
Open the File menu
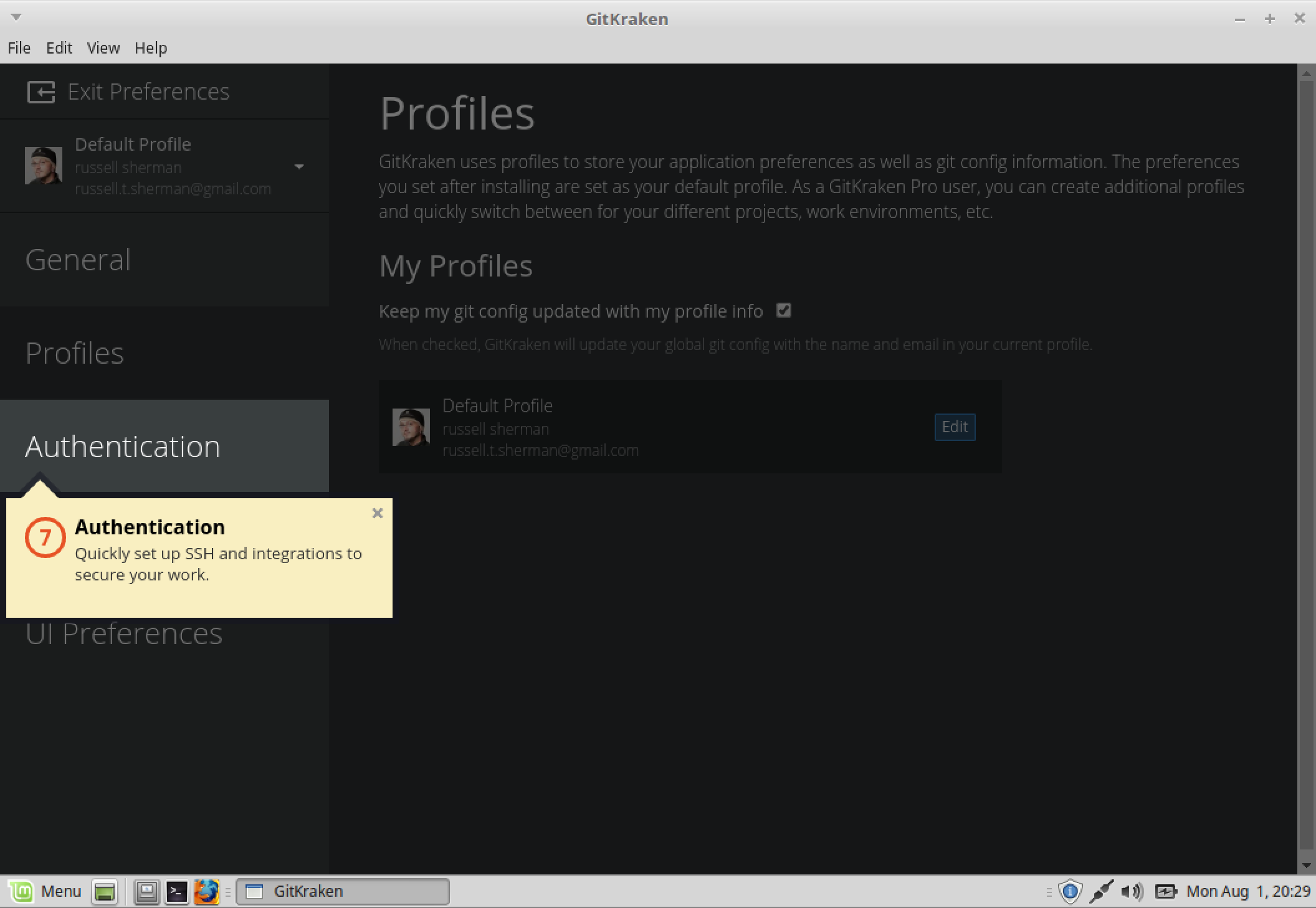tap(19, 48)
